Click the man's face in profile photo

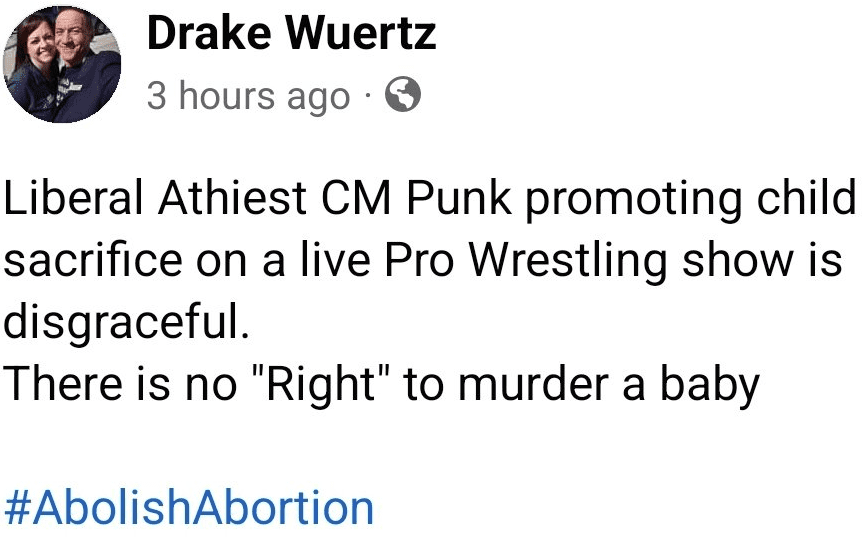pyautogui.click(x=83, y=42)
